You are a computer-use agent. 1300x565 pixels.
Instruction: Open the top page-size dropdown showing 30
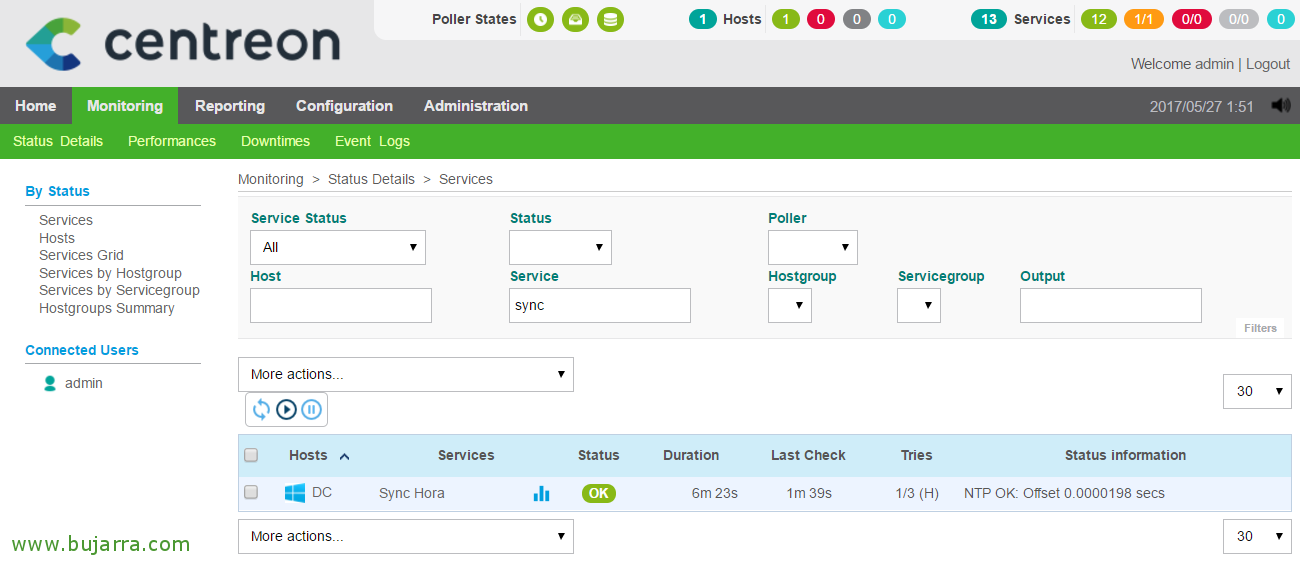coord(1257,391)
